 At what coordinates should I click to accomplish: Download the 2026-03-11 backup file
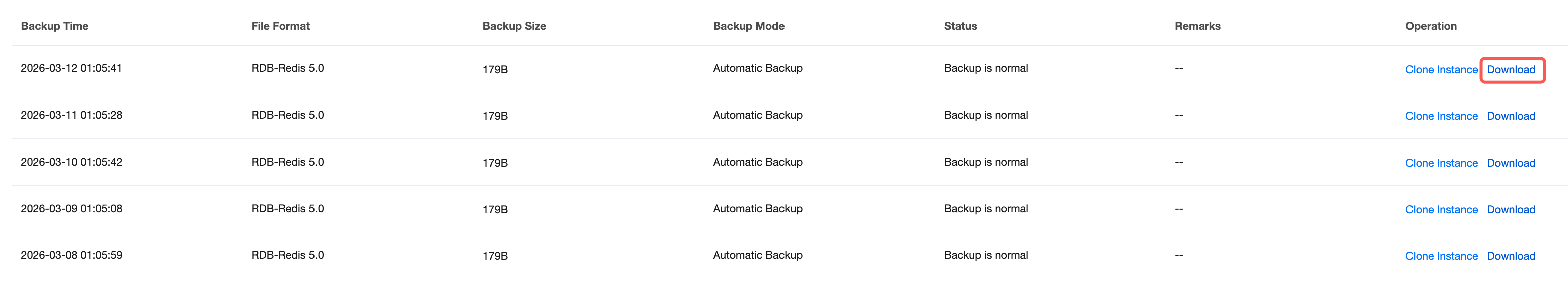pyautogui.click(x=1511, y=116)
